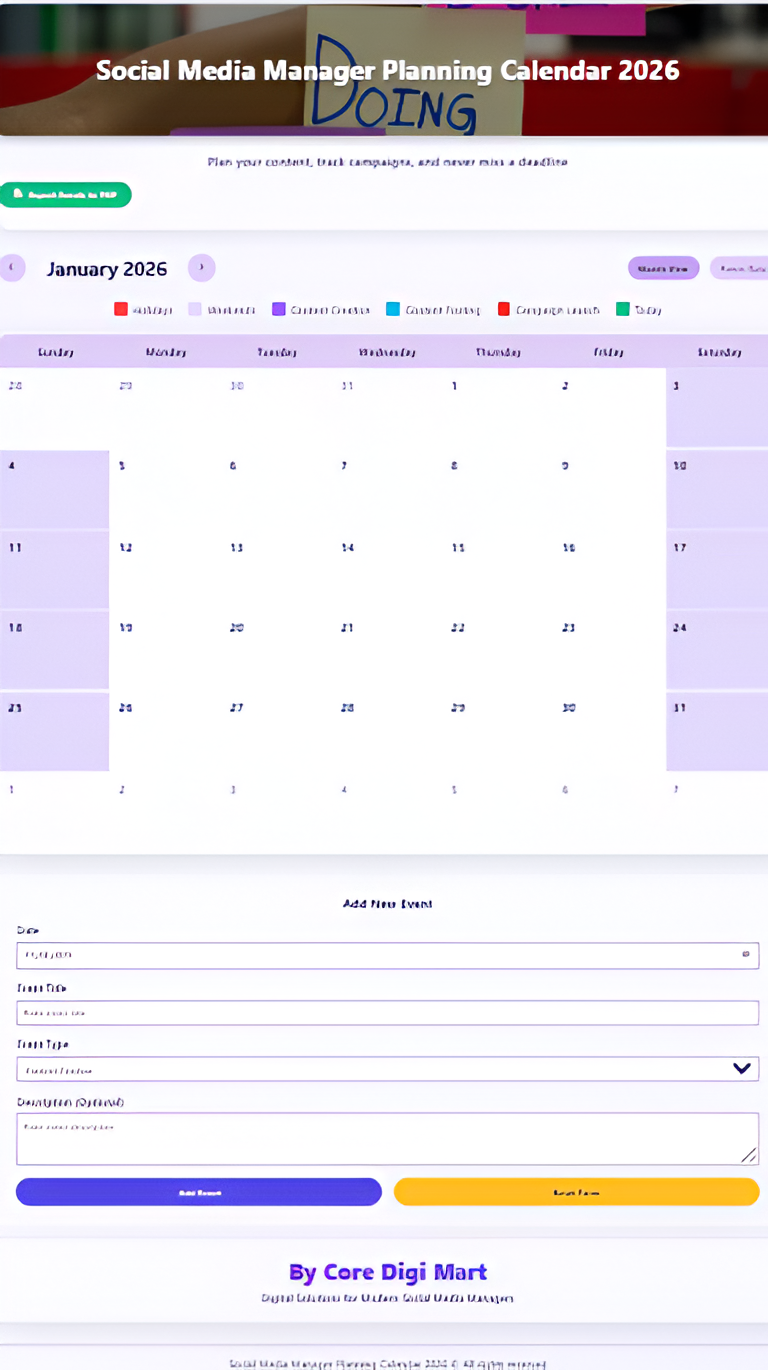The width and height of the screenshot is (768, 1370).
Task: Click the Friday column header
Action: tap(610, 352)
